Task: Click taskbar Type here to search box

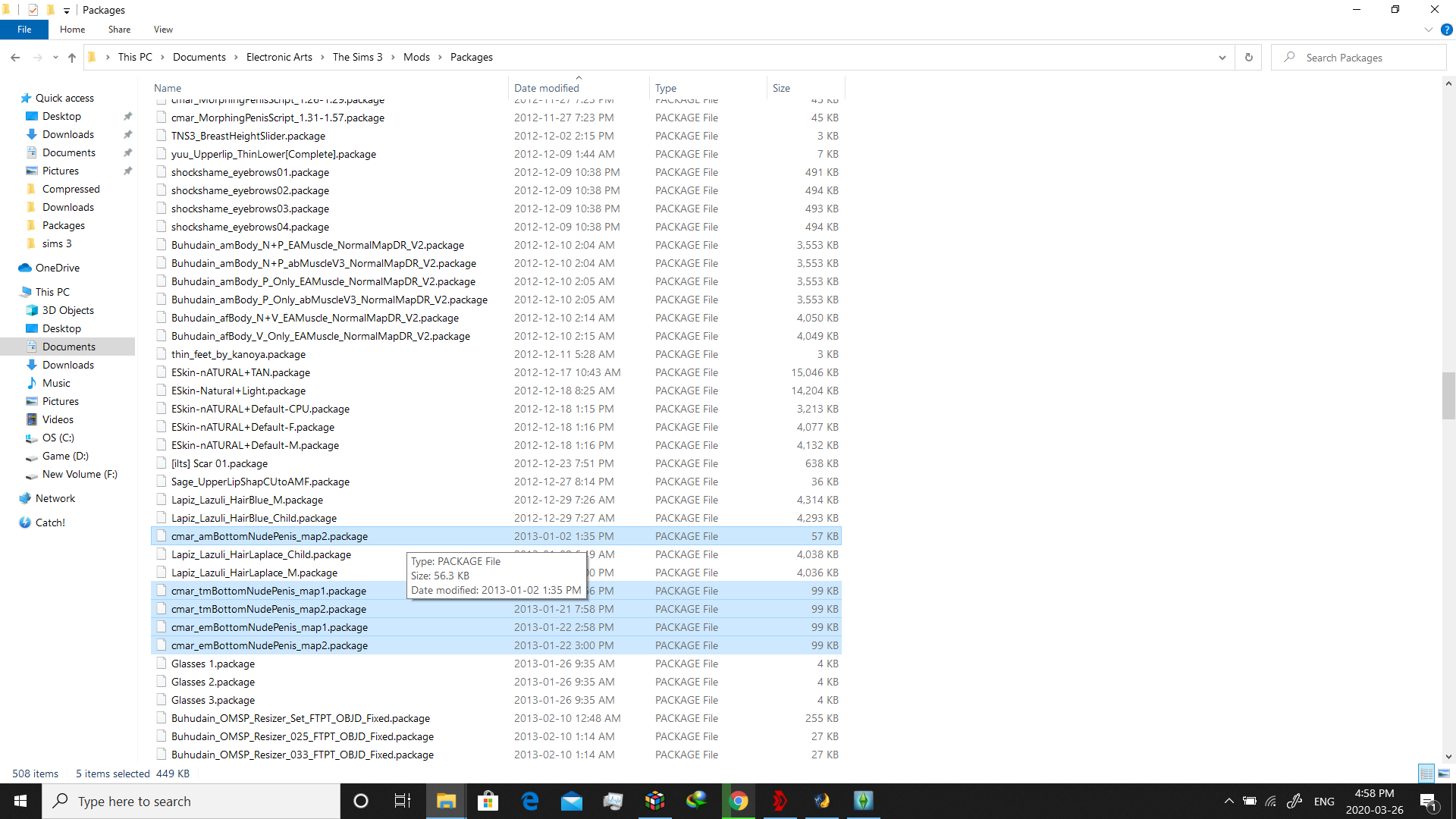Action: [191, 802]
